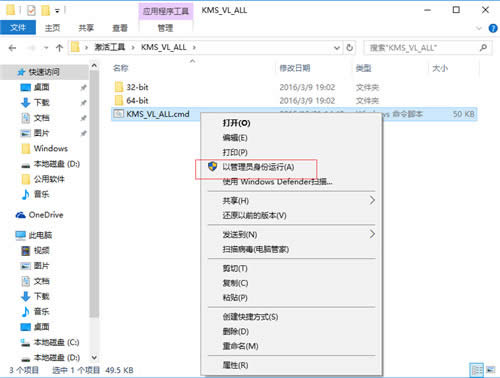Click the 音乐 icon under 此电脑
Image resolution: width=500 pixels, height=378 pixels.
click(x=26, y=312)
